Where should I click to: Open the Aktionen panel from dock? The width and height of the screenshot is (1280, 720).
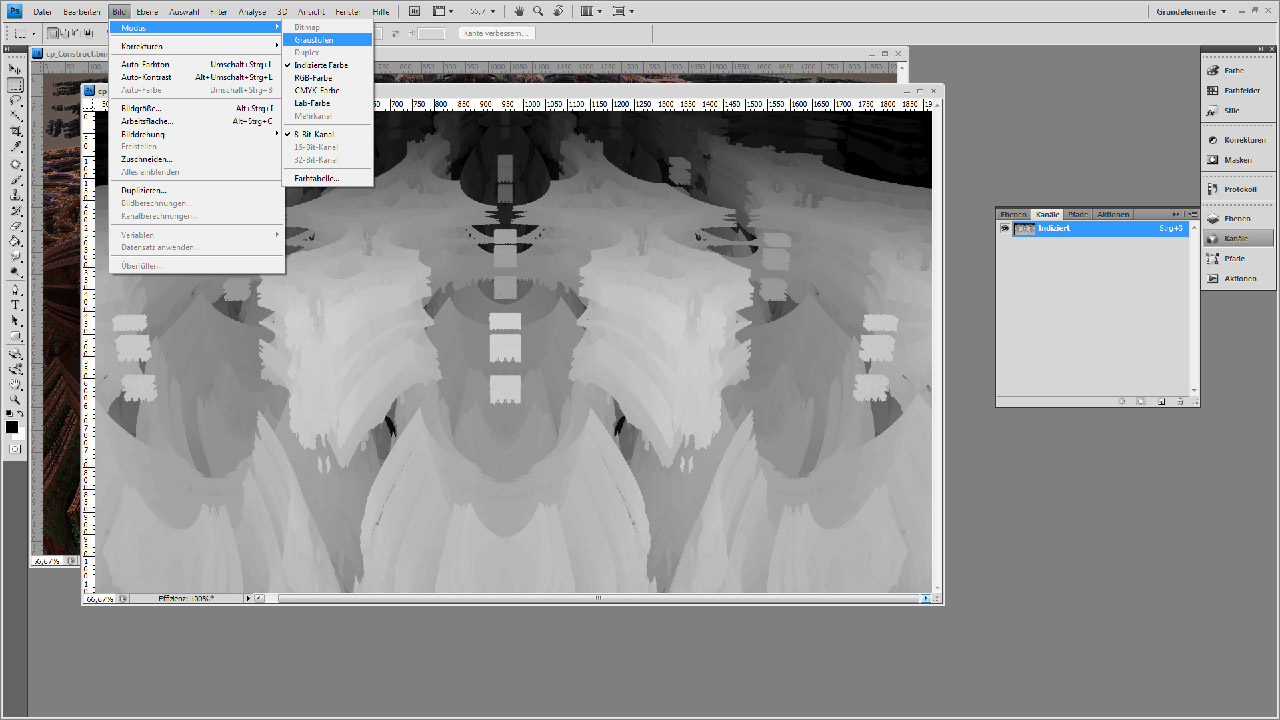point(1238,278)
